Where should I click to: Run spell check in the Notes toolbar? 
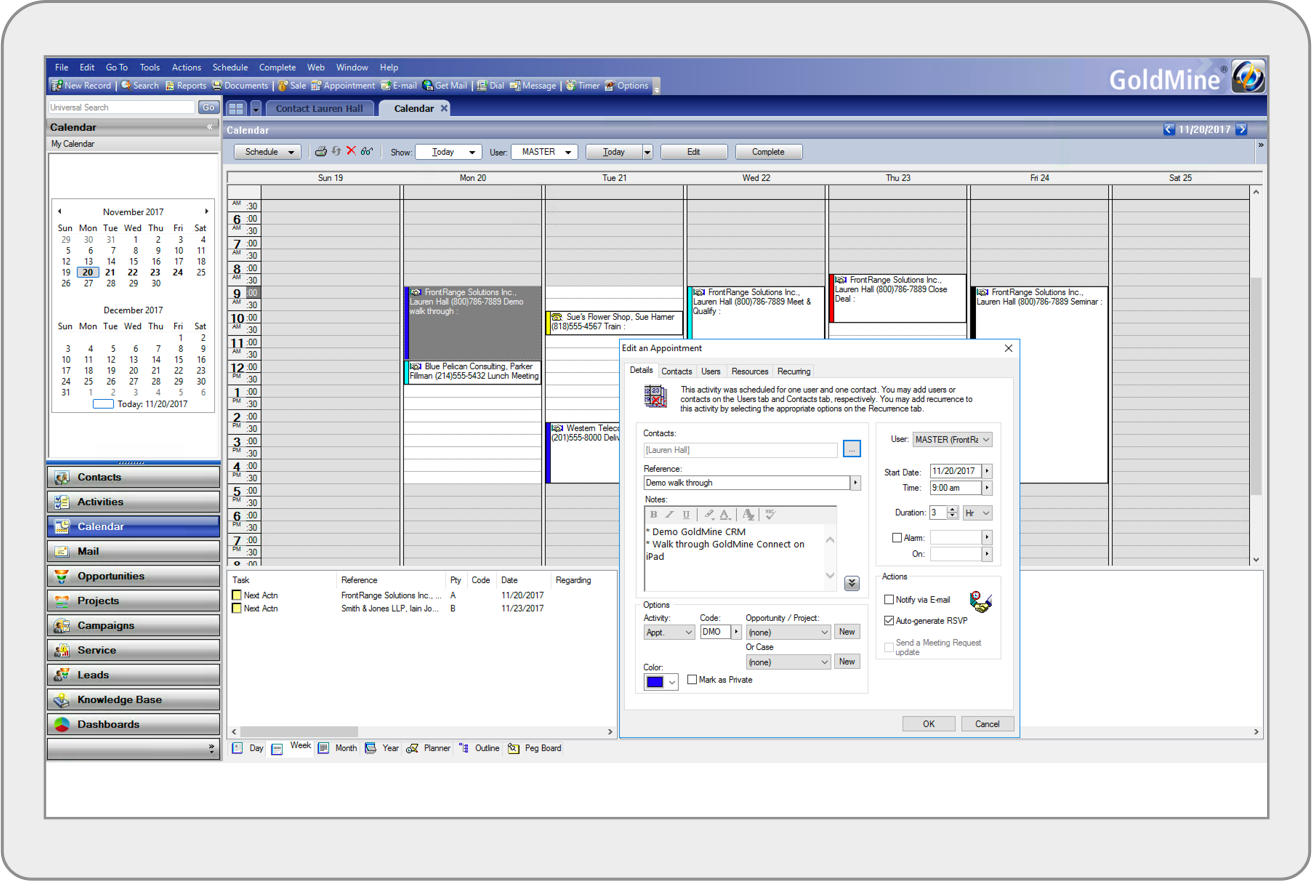pyautogui.click(x=770, y=515)
